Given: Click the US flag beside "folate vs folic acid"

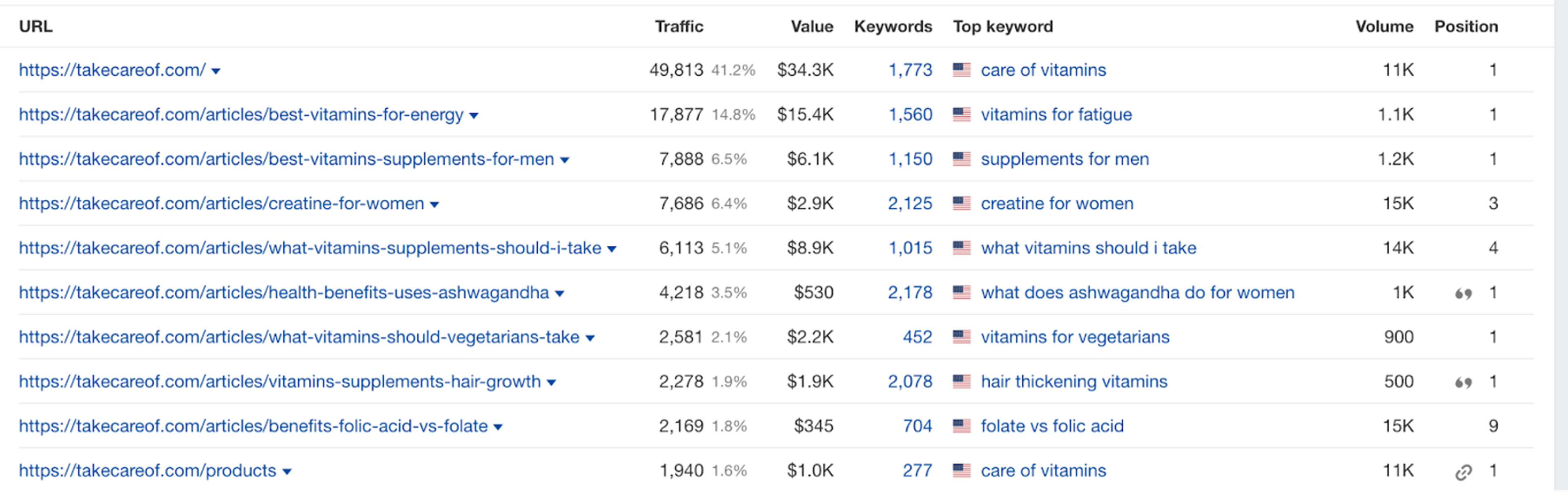Looking at the screenshot, I should pos(962,425).
